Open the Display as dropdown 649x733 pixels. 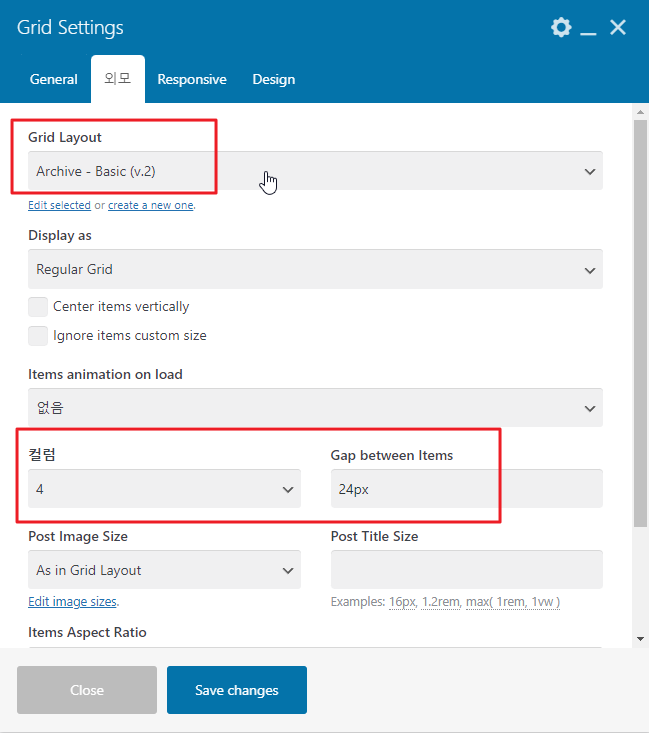tap(315, 269)
